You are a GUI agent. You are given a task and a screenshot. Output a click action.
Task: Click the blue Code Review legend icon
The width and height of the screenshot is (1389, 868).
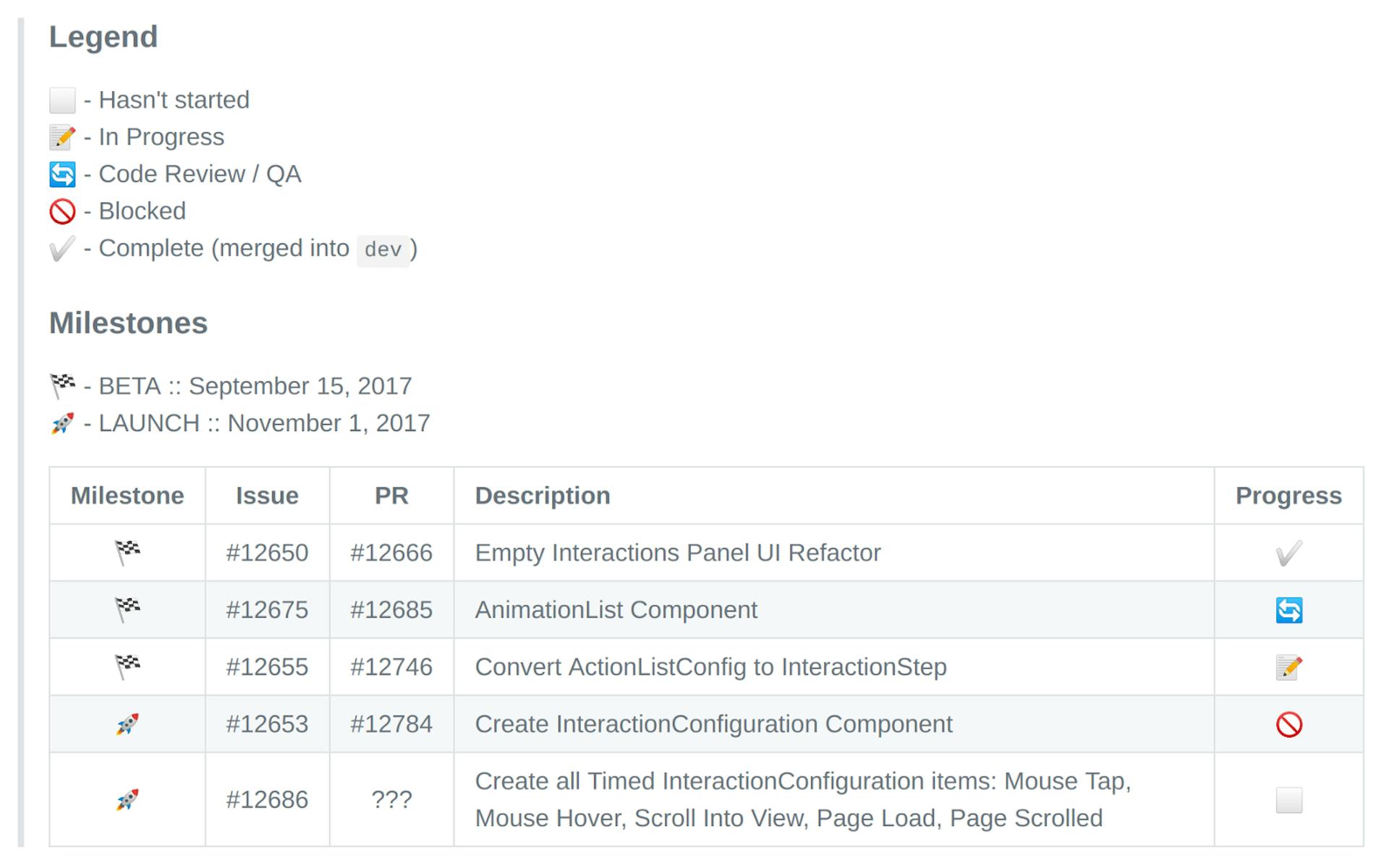point(62,174)
